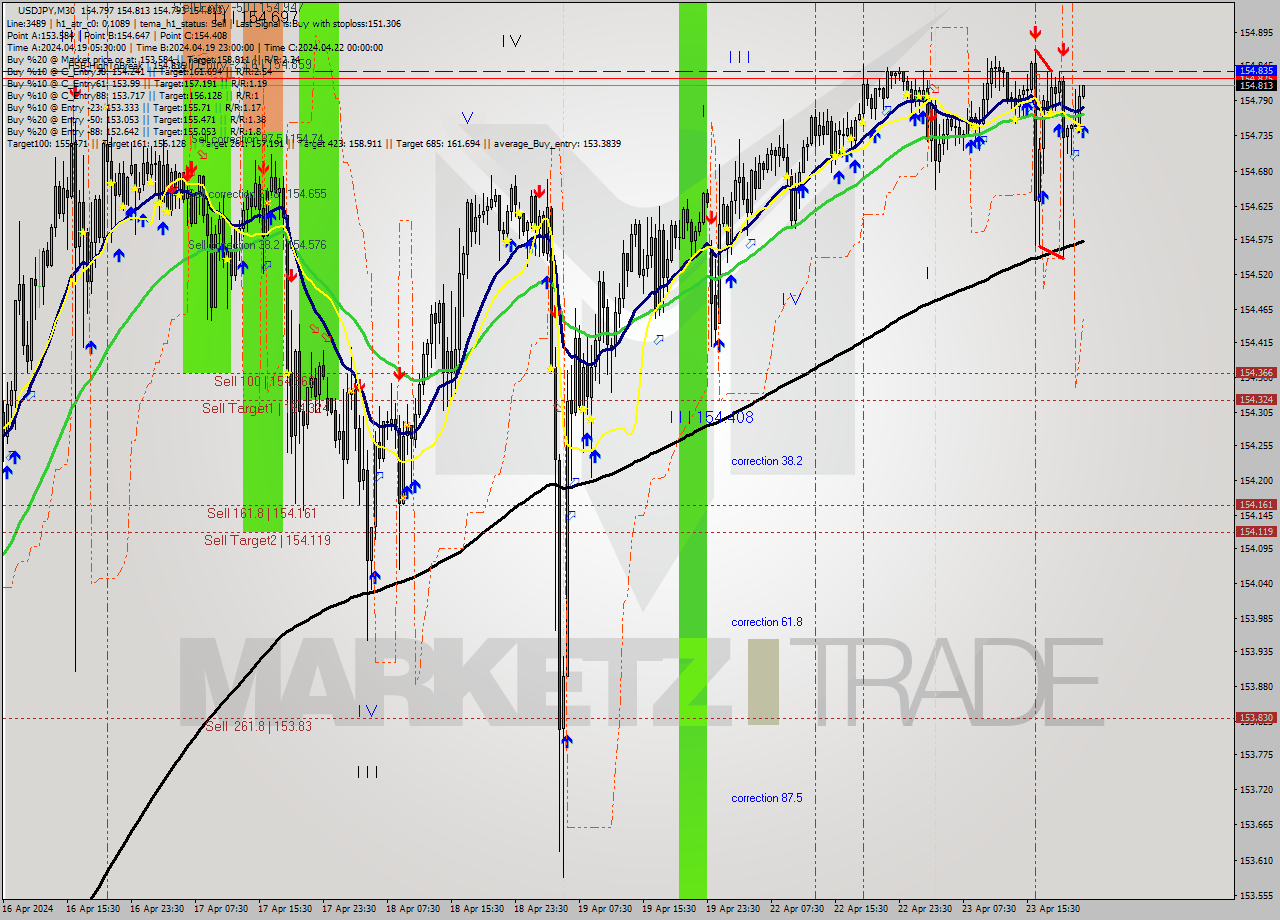Click the '16 Apr 2024' time axis label
The width and height of the screenshot is (1280, 920).
click(26, 909)
